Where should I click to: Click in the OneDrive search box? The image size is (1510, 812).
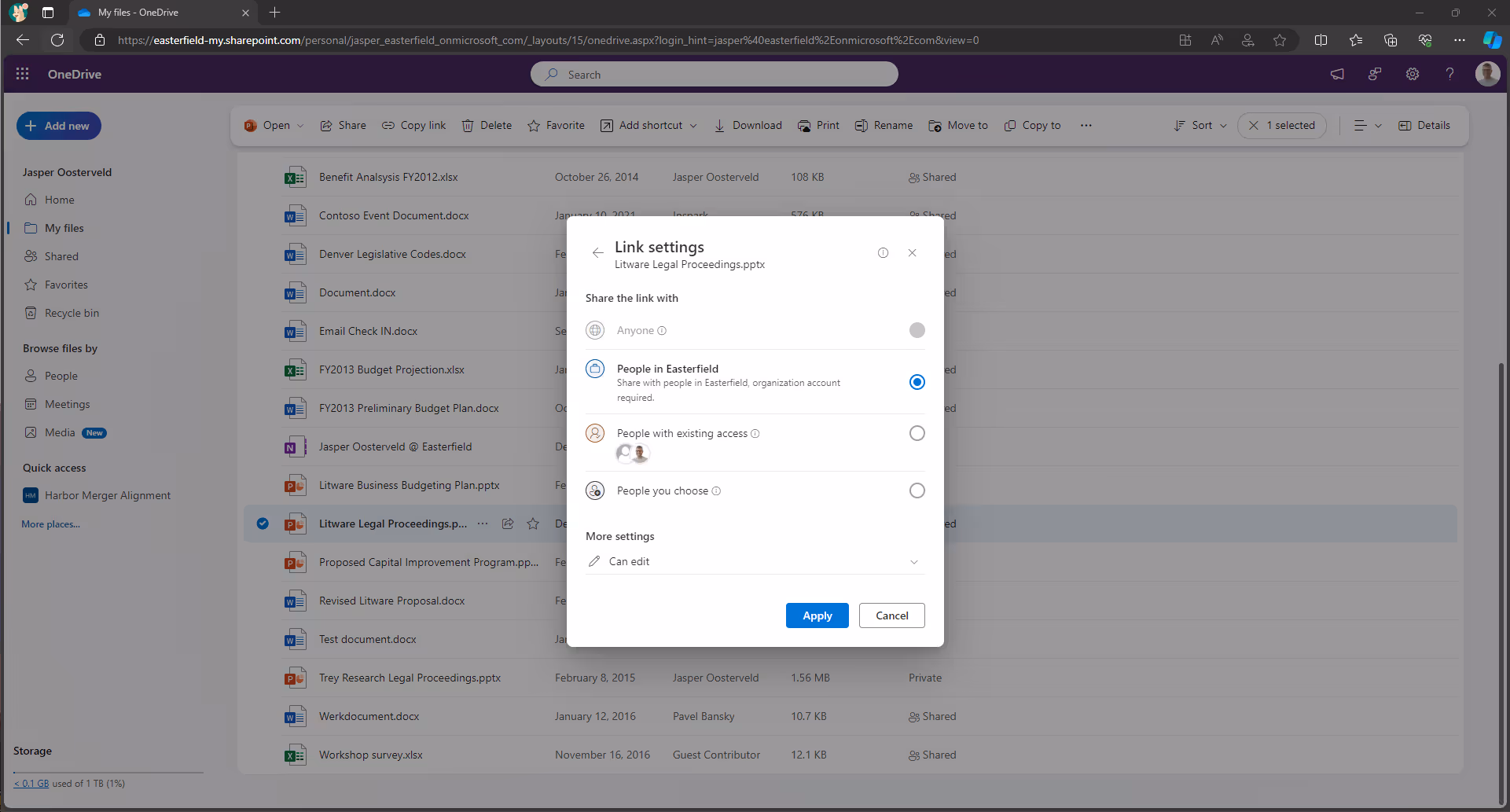[714, 74]
